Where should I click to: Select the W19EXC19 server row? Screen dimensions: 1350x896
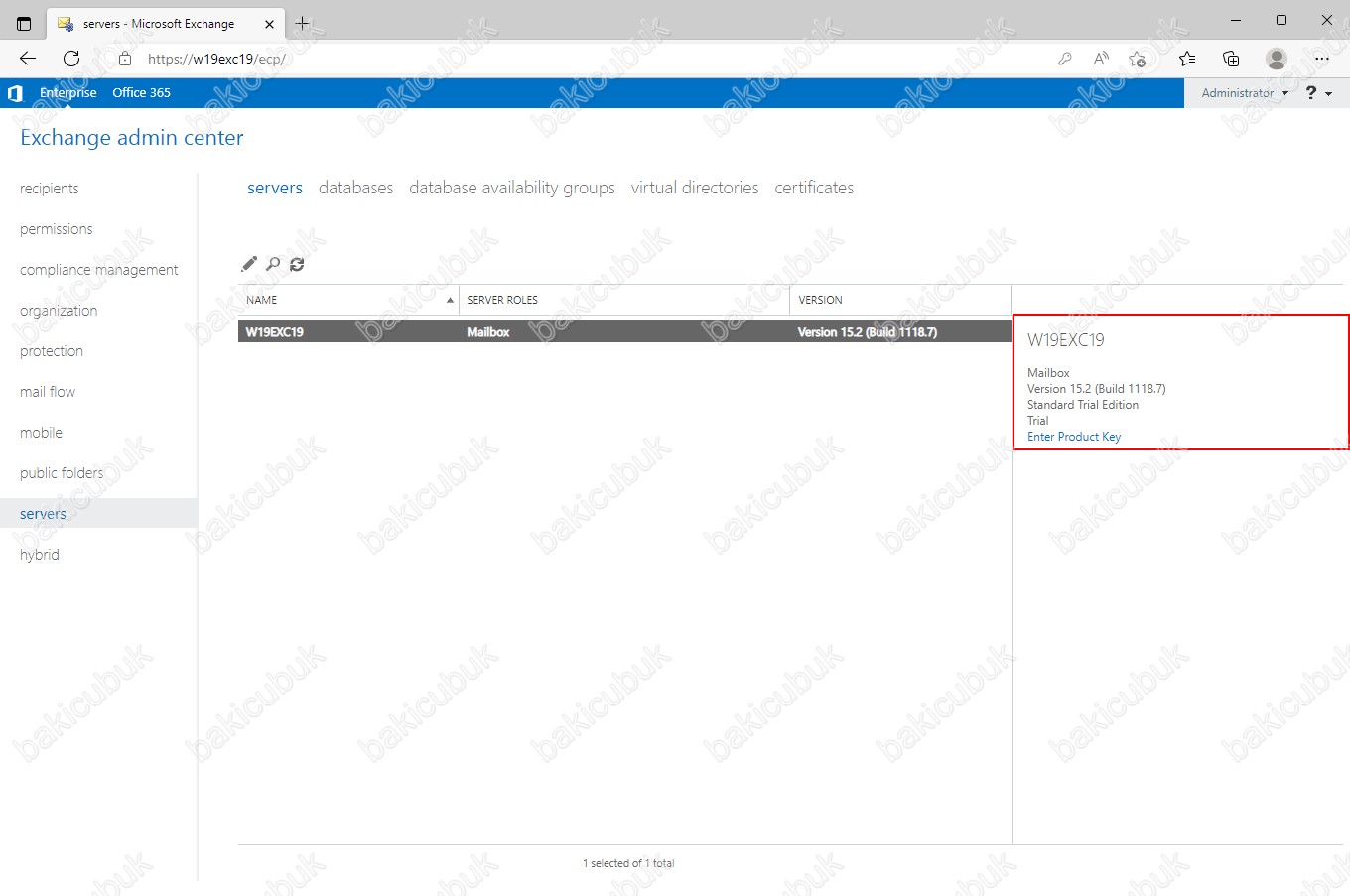[x=624, y=332]
